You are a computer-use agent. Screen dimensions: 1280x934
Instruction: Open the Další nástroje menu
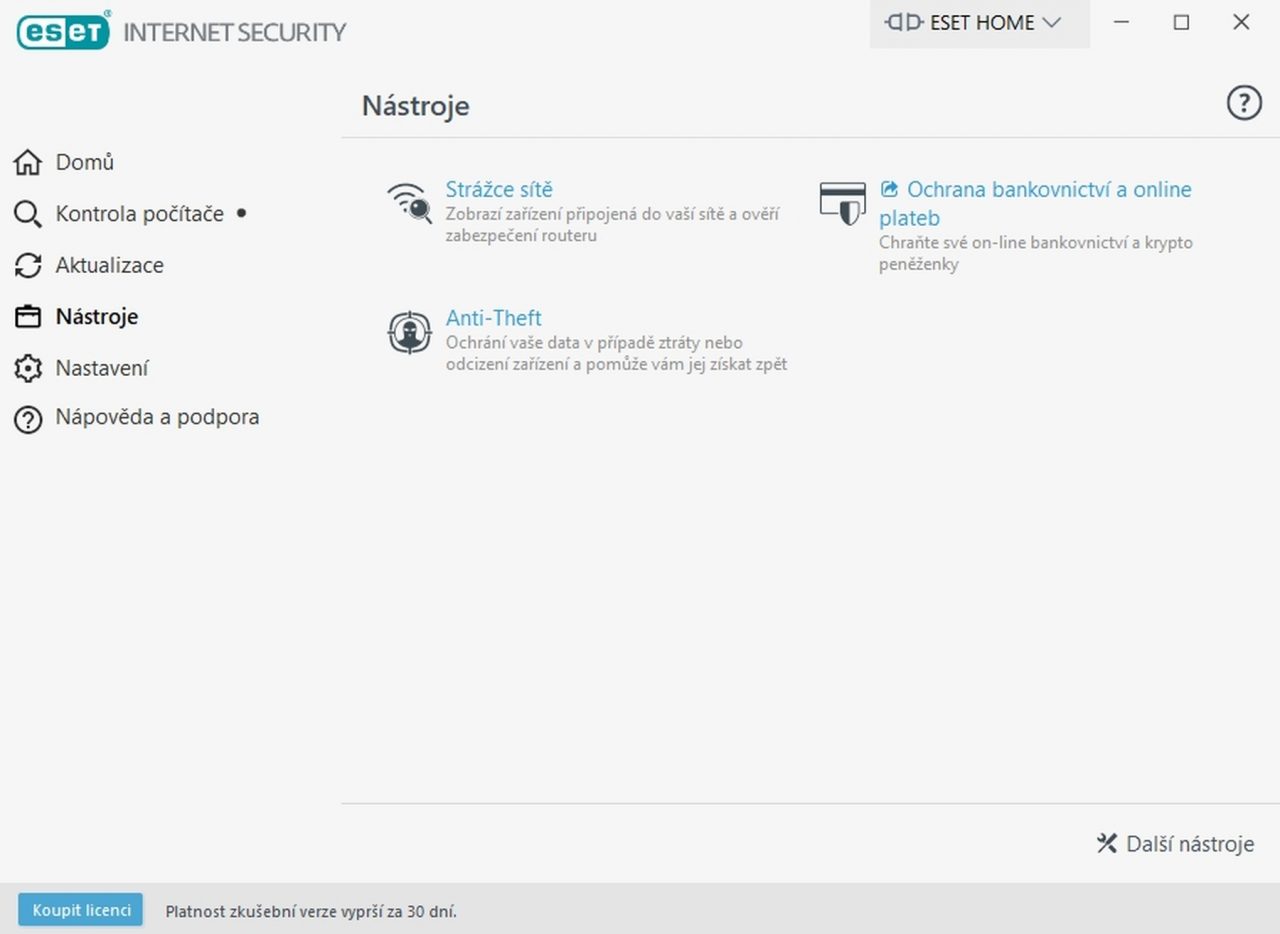pyautogui.click(x=1175, y=844)
